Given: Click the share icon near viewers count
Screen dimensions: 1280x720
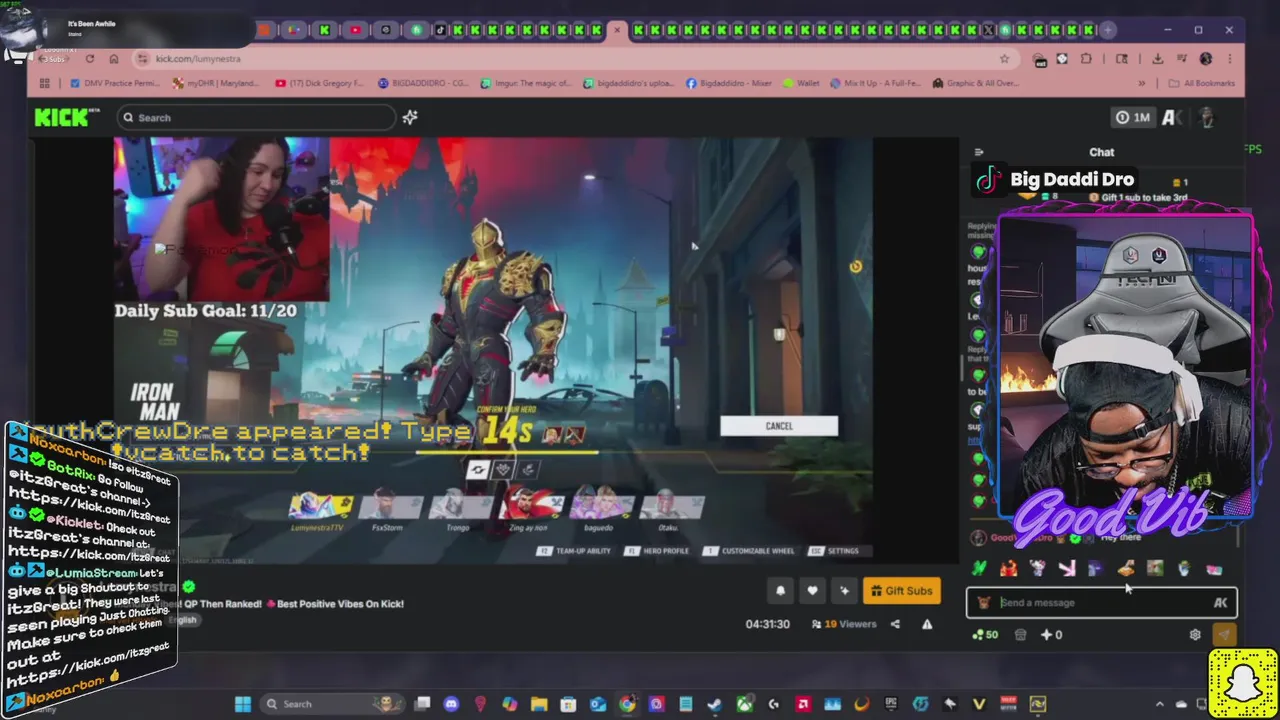Looking at the screenshot, I should coord(895,624).
